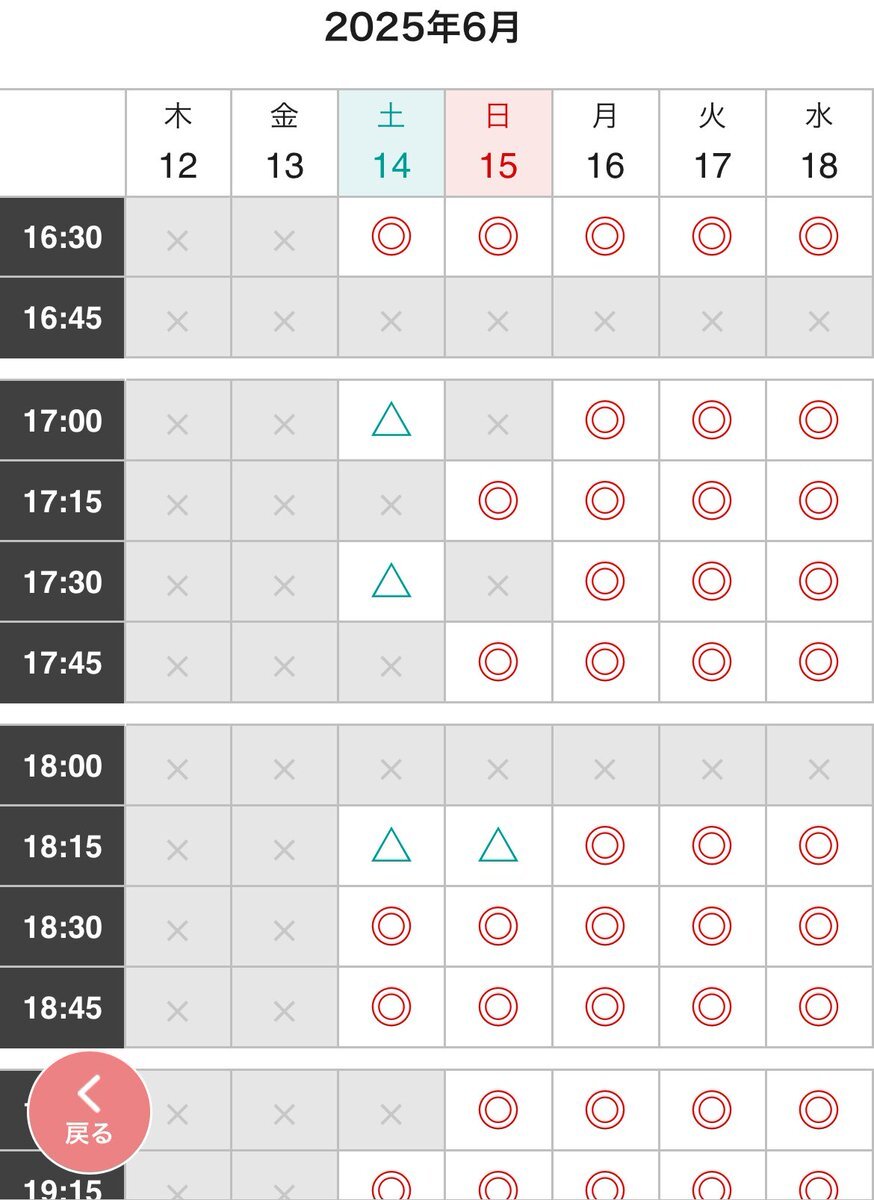Select the 16:30 slot on Saturday 14

391,237
